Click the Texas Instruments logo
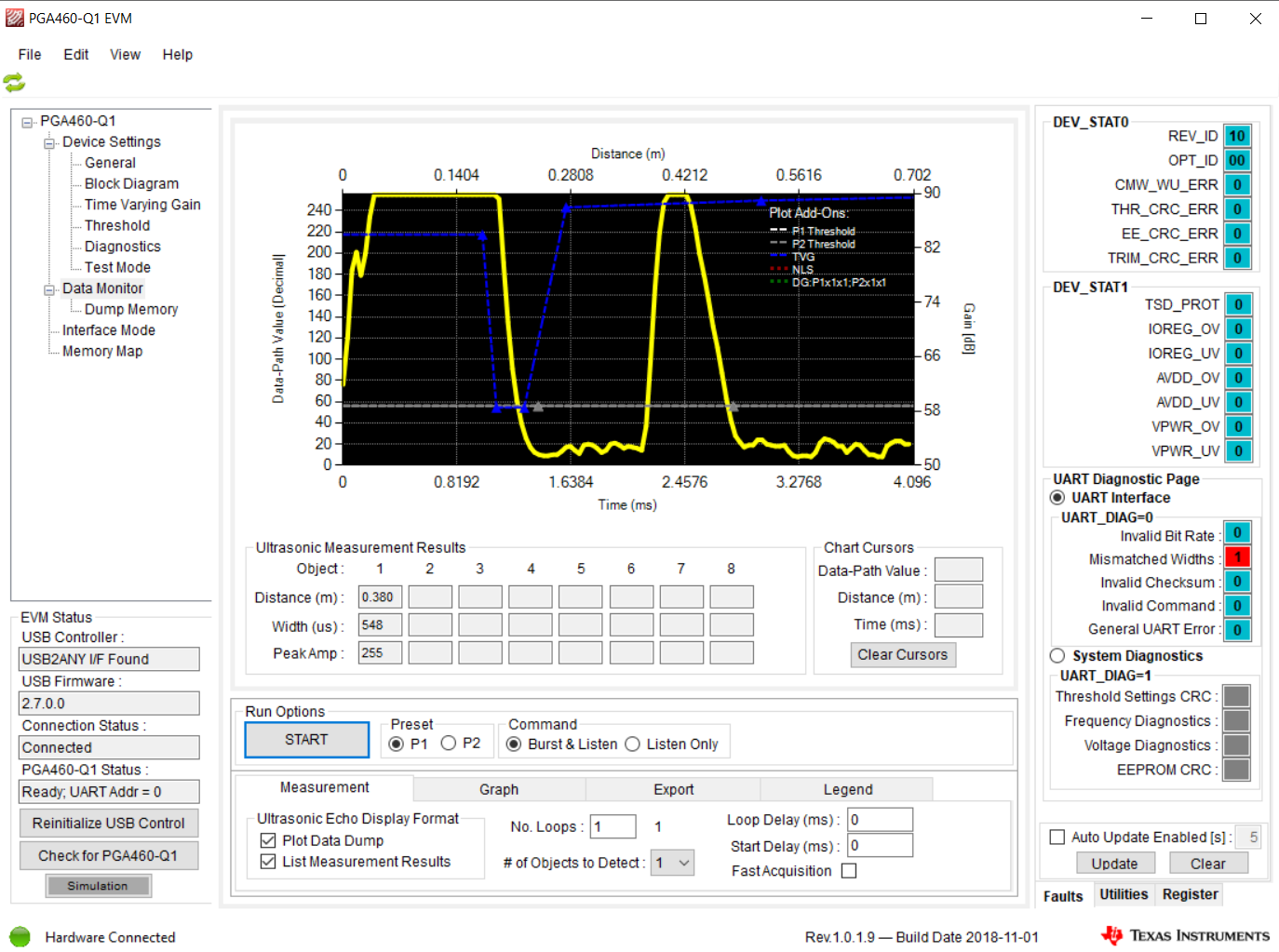 [x=1185, y=935]
